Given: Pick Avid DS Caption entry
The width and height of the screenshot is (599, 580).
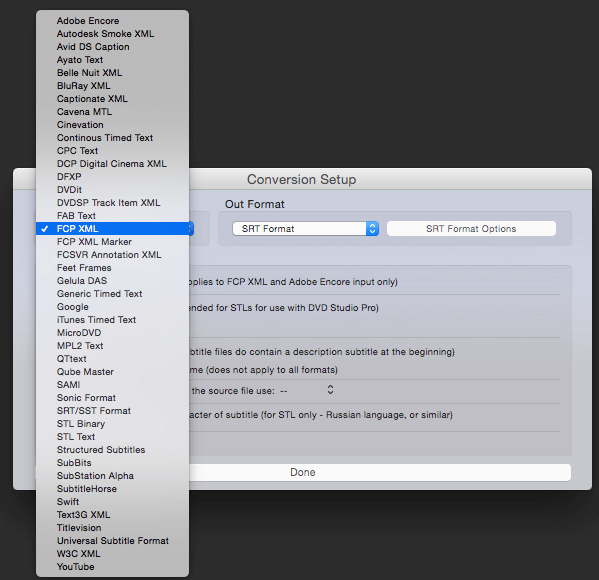Looking at the screenshot, I should click(x=112, y=47).
